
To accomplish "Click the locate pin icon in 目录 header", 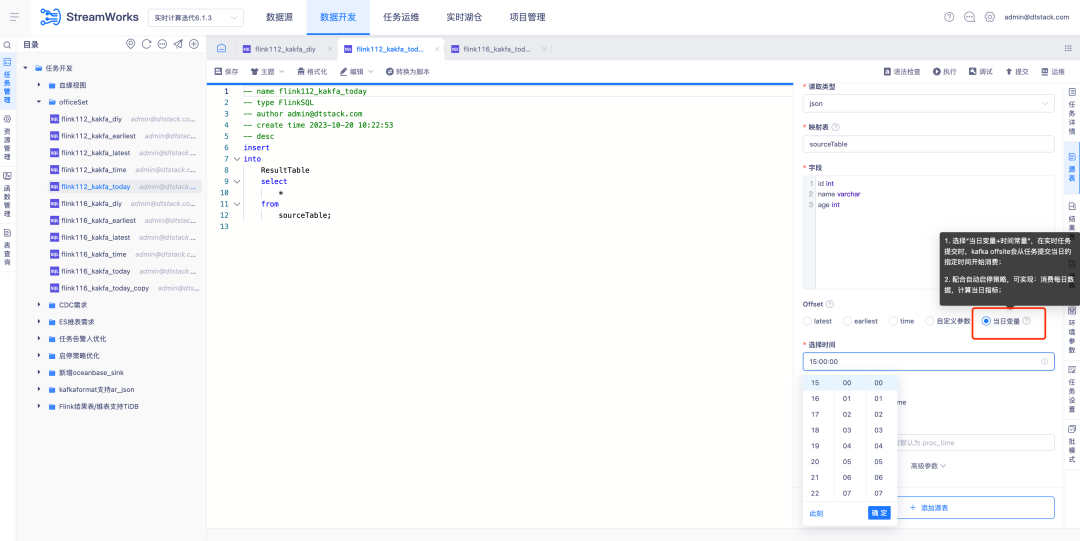I will coord(131,44).
